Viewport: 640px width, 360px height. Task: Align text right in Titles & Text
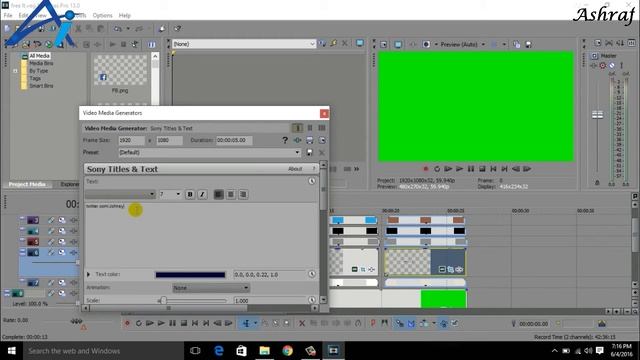click(243, 195)
